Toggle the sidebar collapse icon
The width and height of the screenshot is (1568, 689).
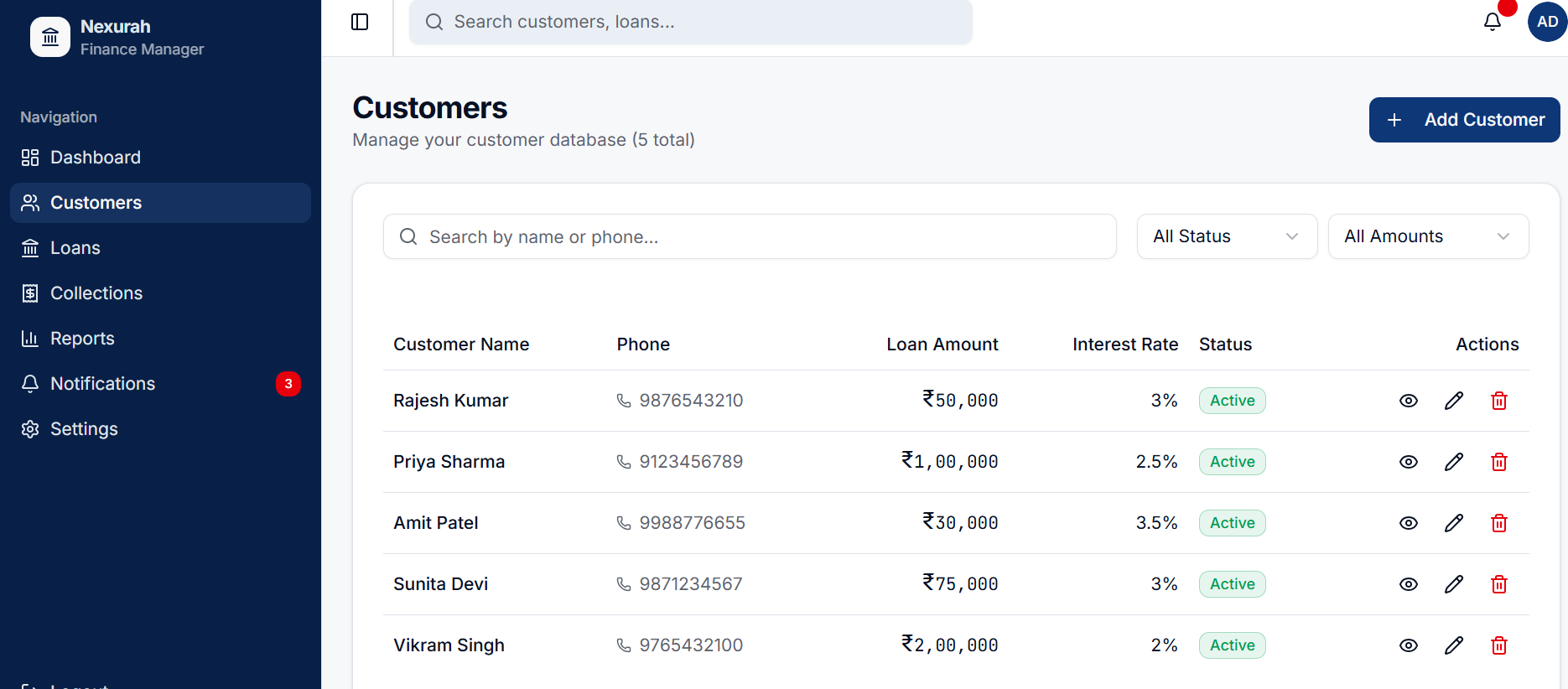[x=360, y=22]
